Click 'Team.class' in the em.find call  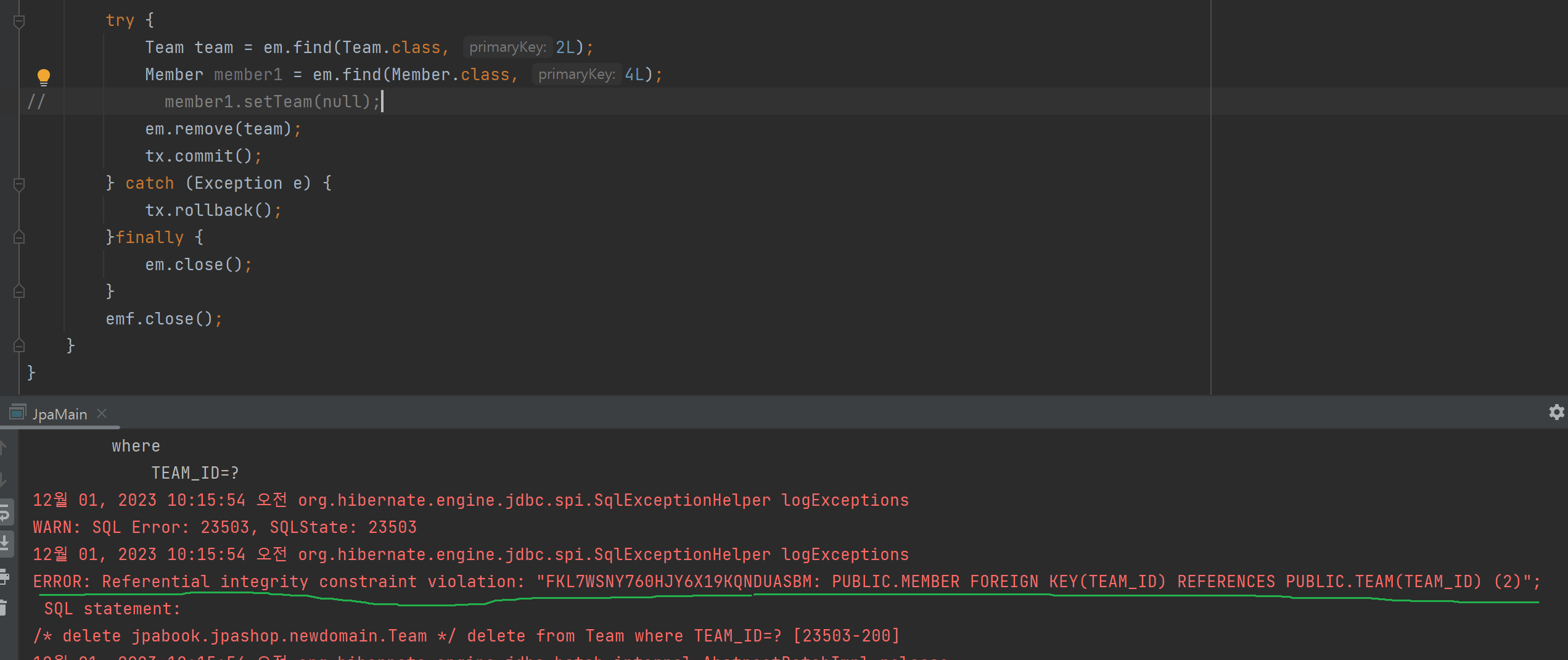392,47
